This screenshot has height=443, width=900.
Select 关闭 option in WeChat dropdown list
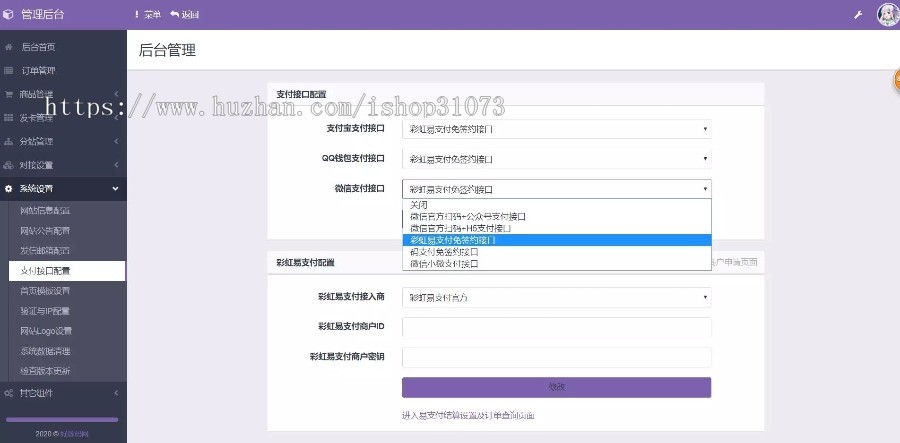click(x=419, y=204)
